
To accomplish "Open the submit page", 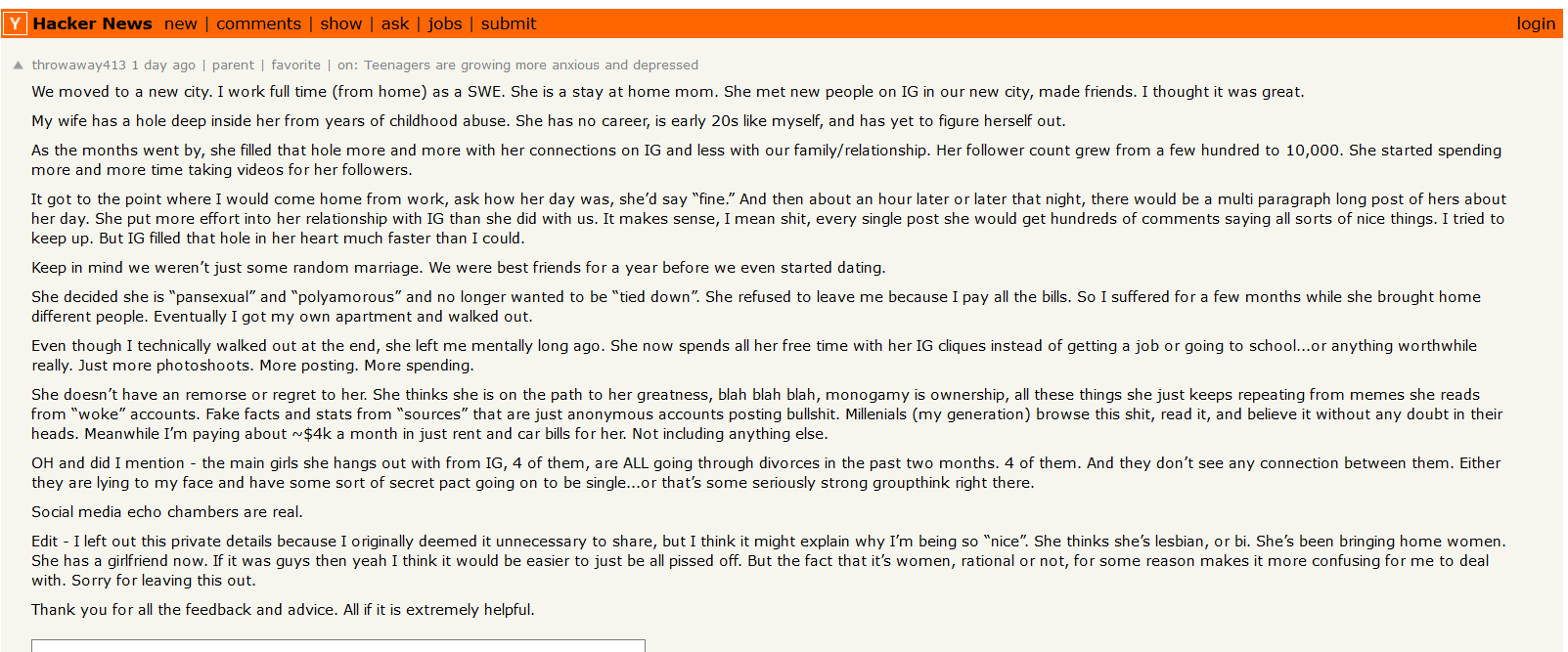I will (x=508, y=23).
